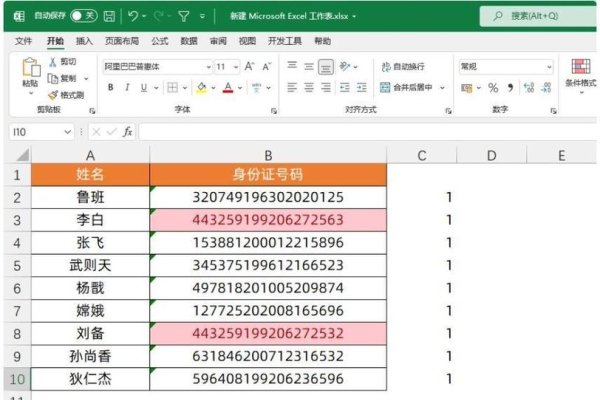Click the decrease decimal icon
Image resolution: width=600 pixels, height=400 pixels.
pyautogui.click(x=546, y=88)
